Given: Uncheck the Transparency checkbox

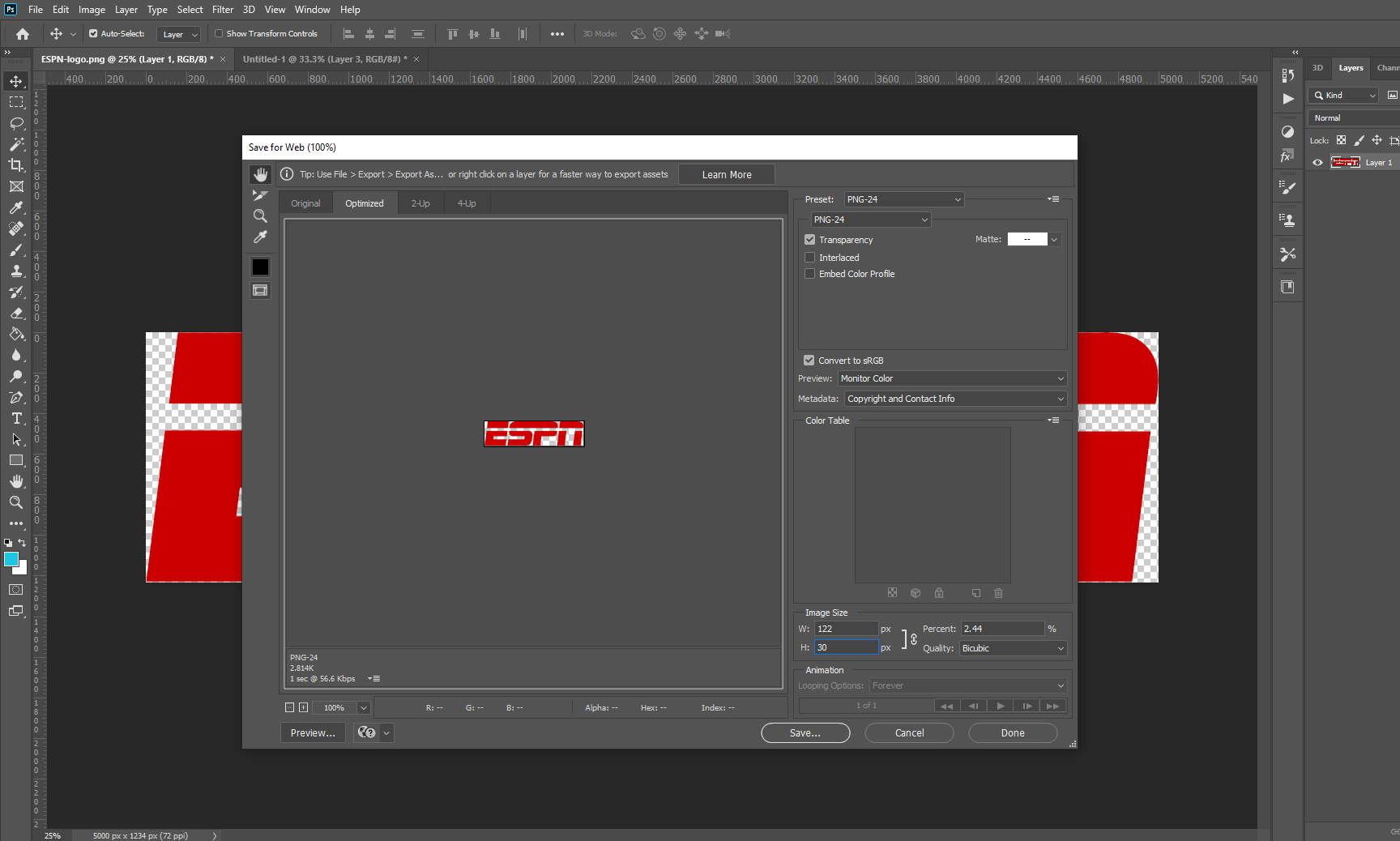Looking at the screenshot, I should pyautogui.click(x=809, y=240).
